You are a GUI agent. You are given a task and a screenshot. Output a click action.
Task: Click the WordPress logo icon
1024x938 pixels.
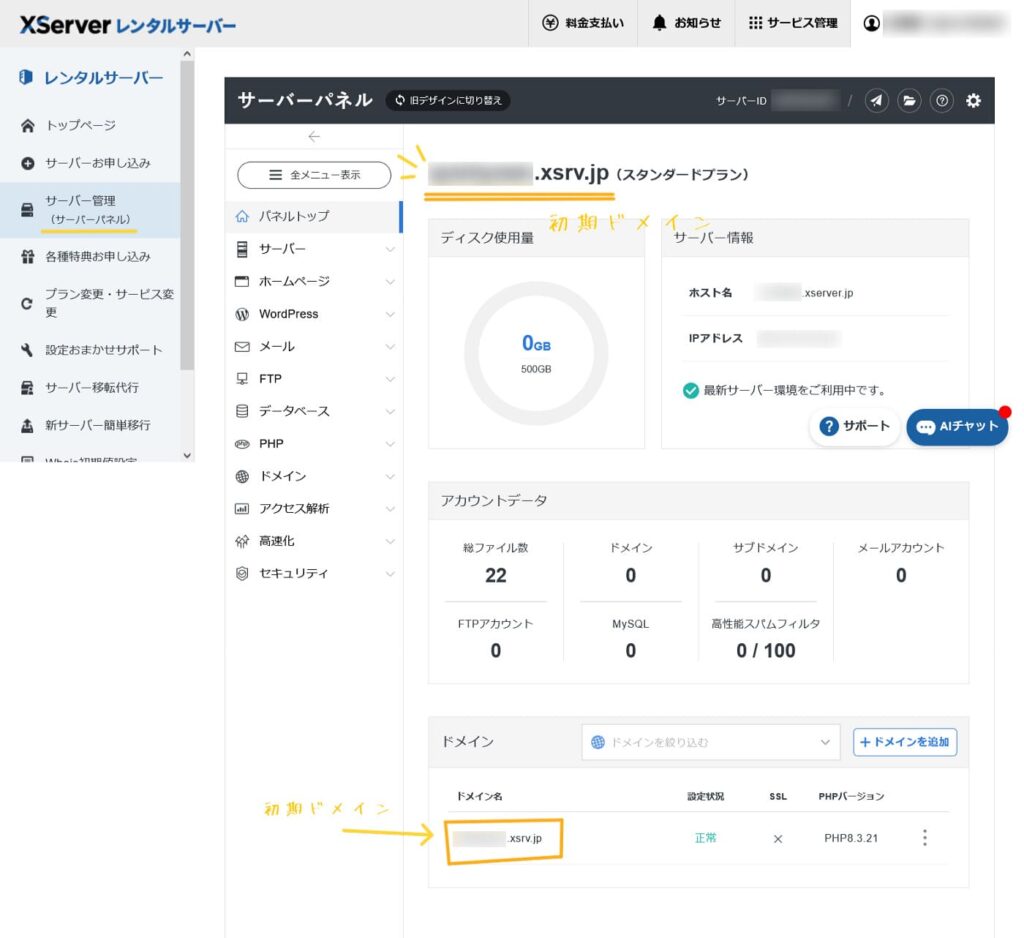click(x=242, y=314)
